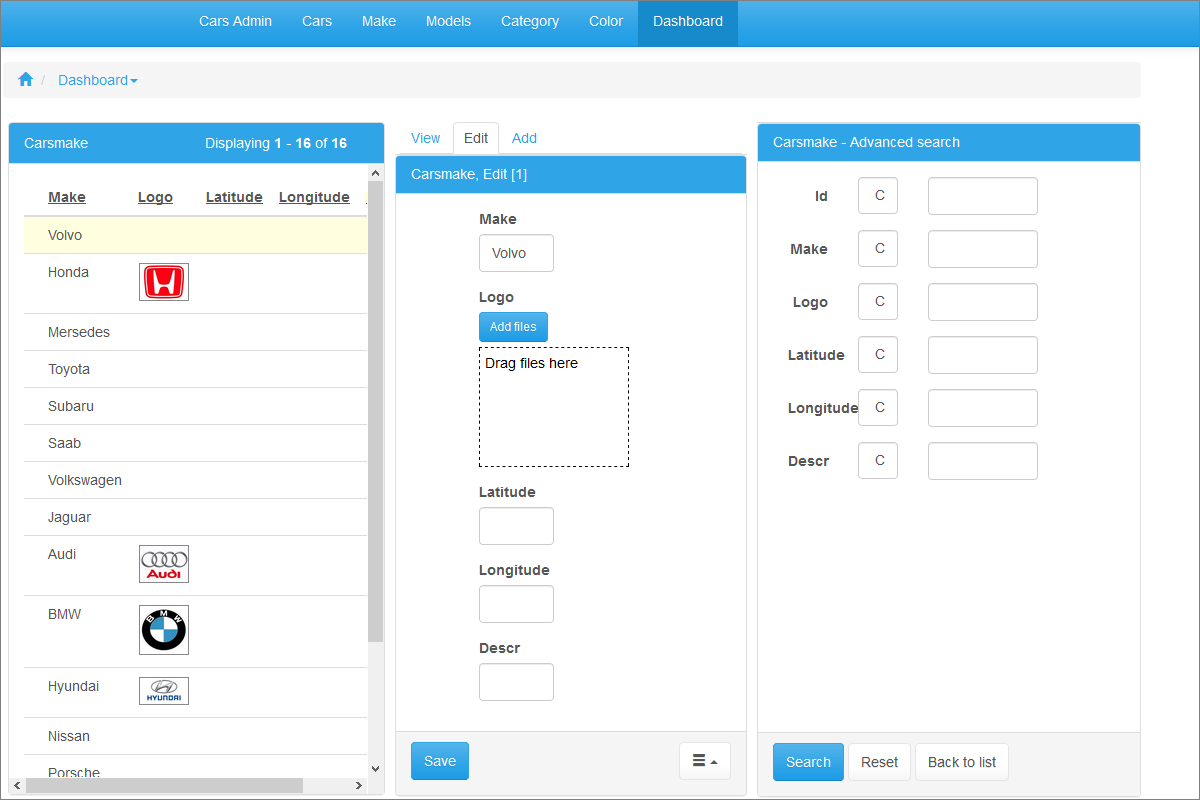The image size is (1200, 800).
Task: Open Models from the navigation bar
Action: (448, 21)
